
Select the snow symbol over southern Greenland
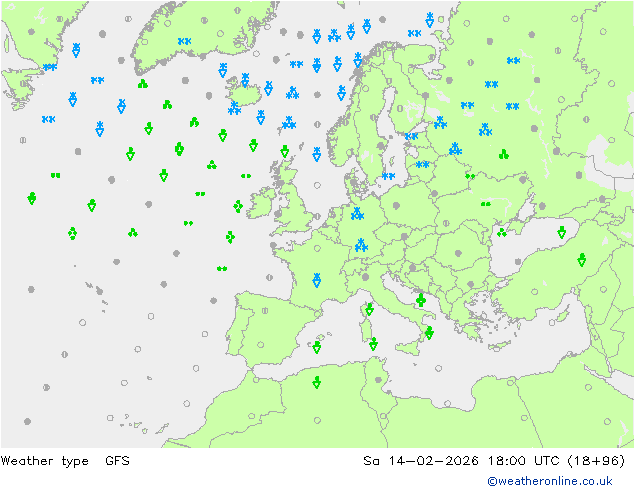pos(184,41)
